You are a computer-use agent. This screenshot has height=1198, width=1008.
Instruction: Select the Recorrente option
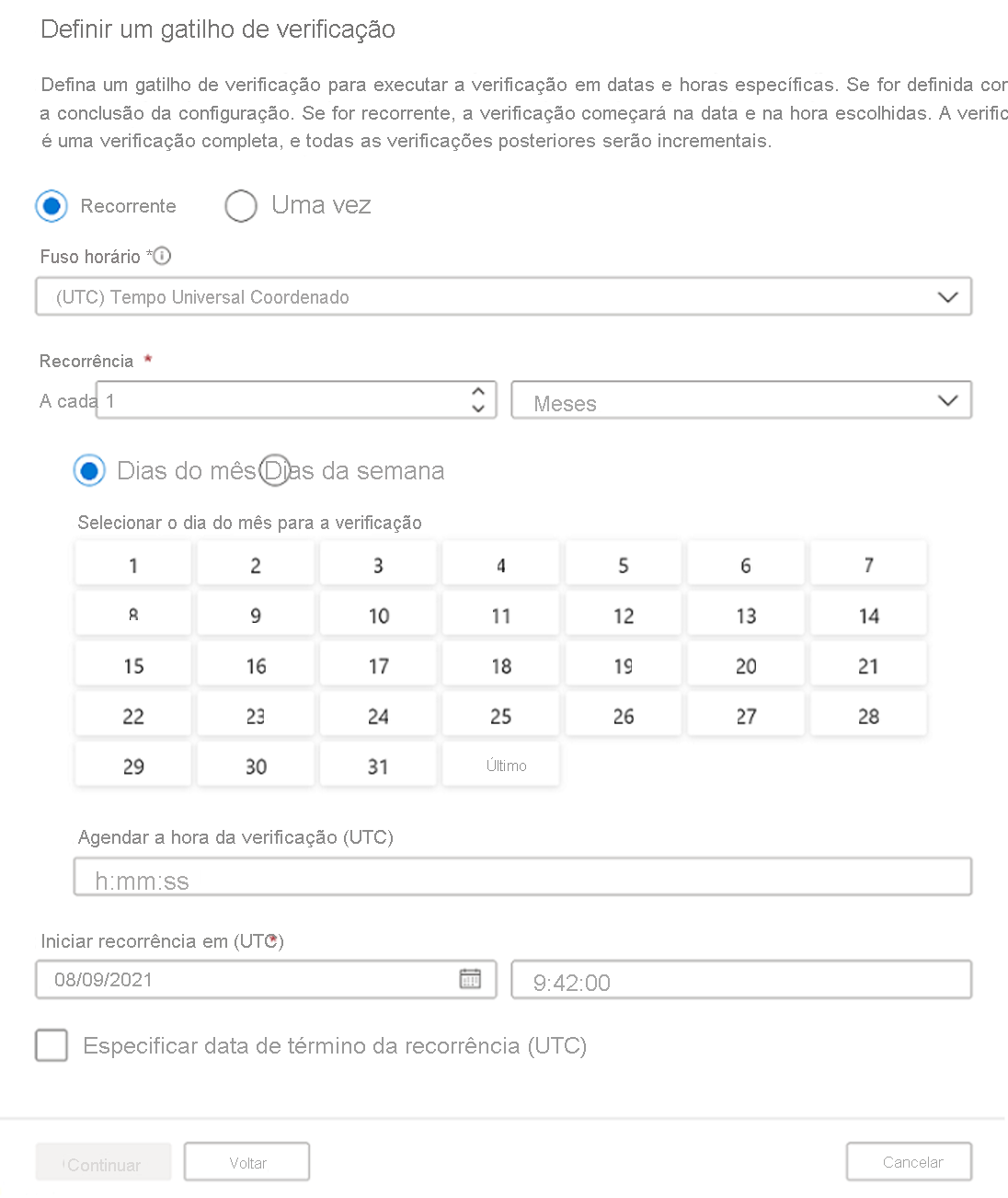click(51, 206)
